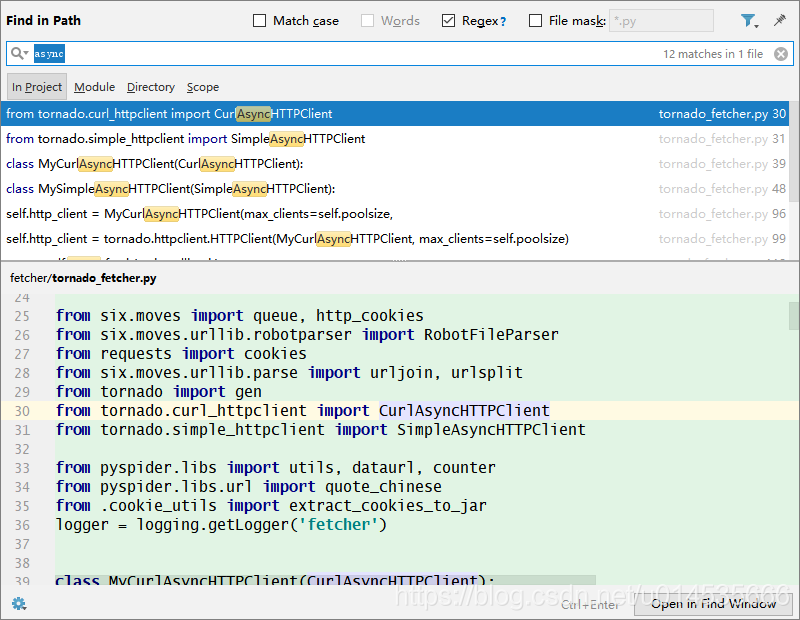Image resolution: width=800 pixels, height=620 pixels.
Task: Switch to the Module tab
Action: click(x=94, y=87)
